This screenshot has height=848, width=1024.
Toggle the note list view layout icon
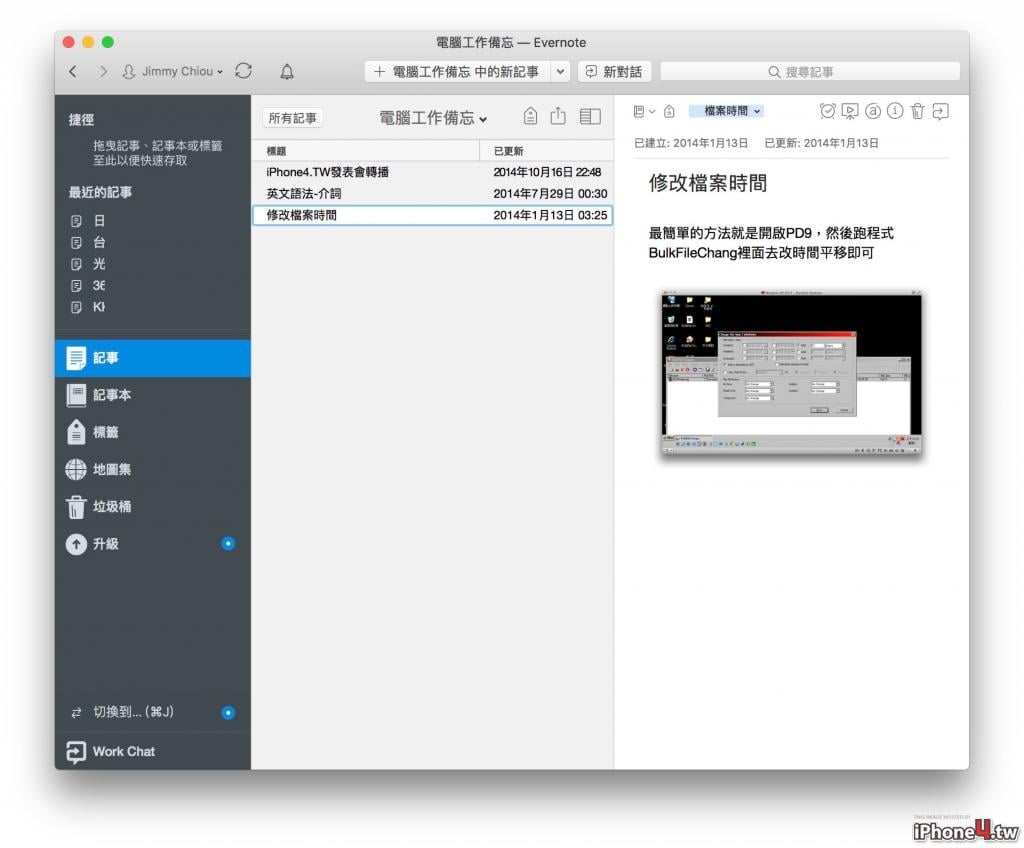pos(590,116)
